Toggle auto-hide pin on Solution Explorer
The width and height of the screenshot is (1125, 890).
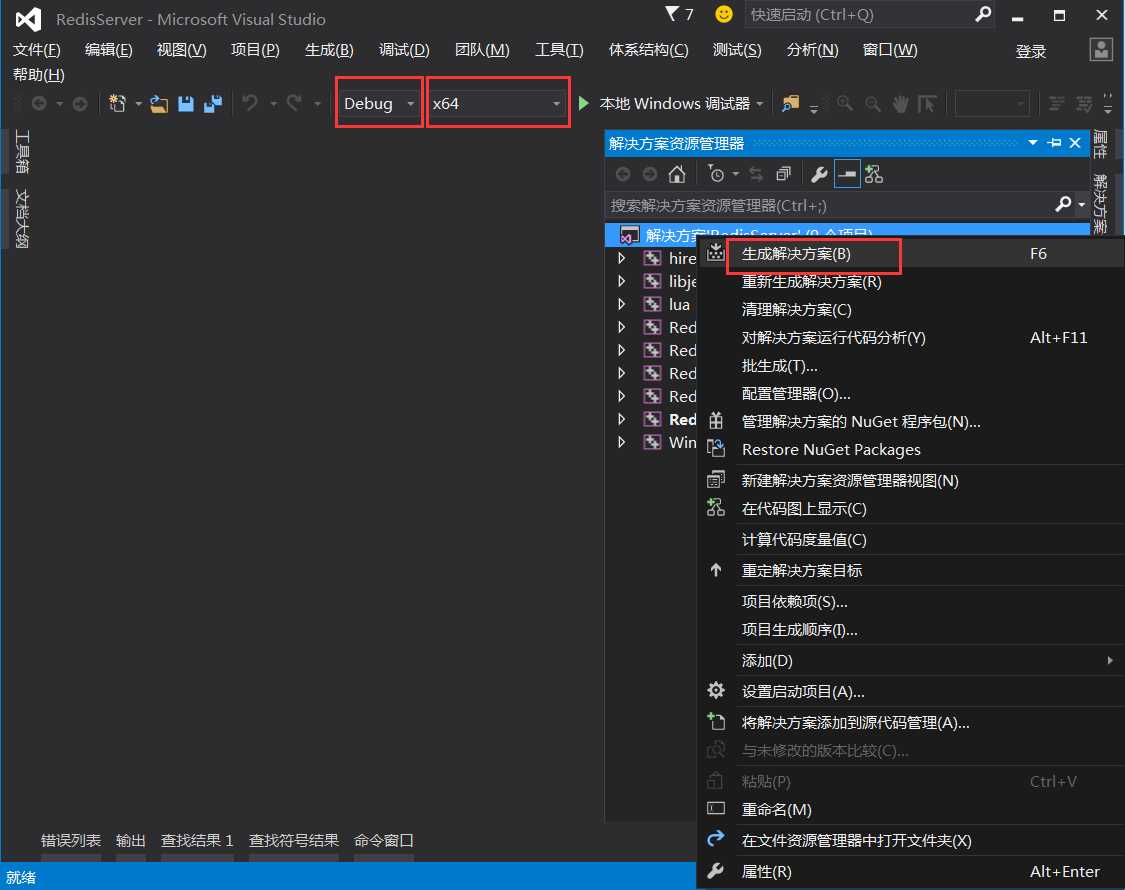click(x=1054, y=143)
